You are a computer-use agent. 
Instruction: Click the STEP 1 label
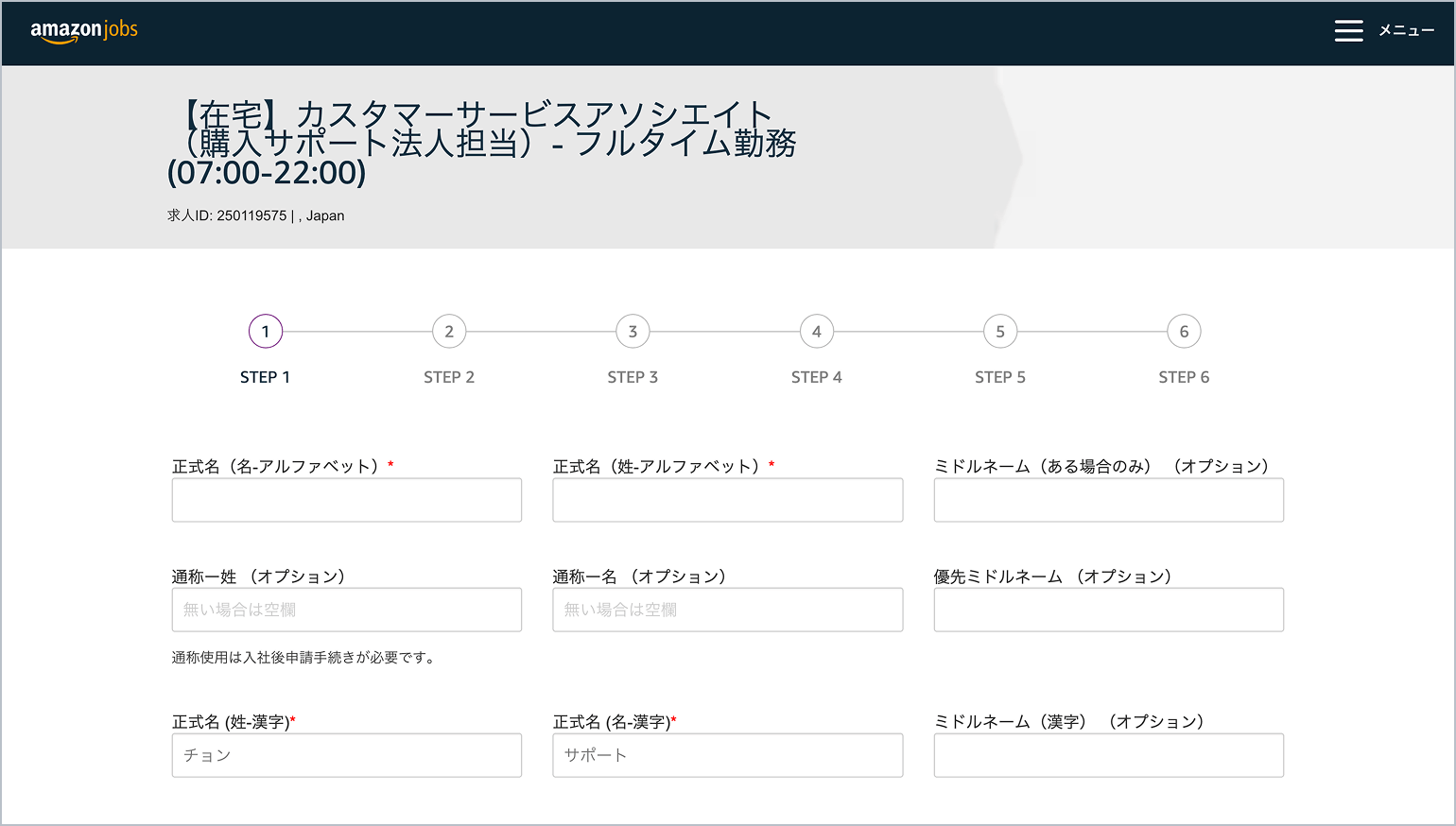coord(265,377)
